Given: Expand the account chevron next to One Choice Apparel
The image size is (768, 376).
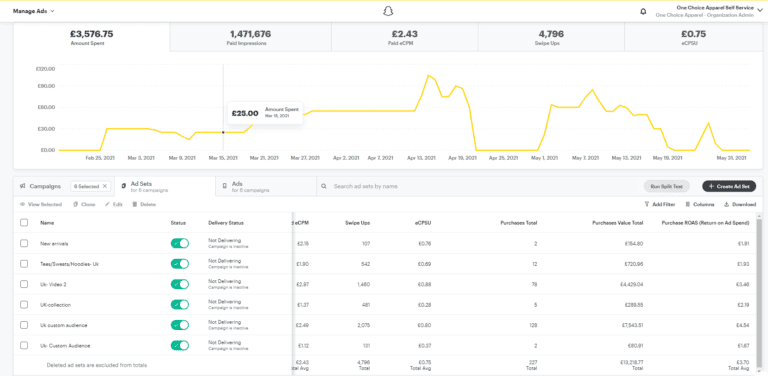Looking at the screenshot, I should tap(760, 11).
